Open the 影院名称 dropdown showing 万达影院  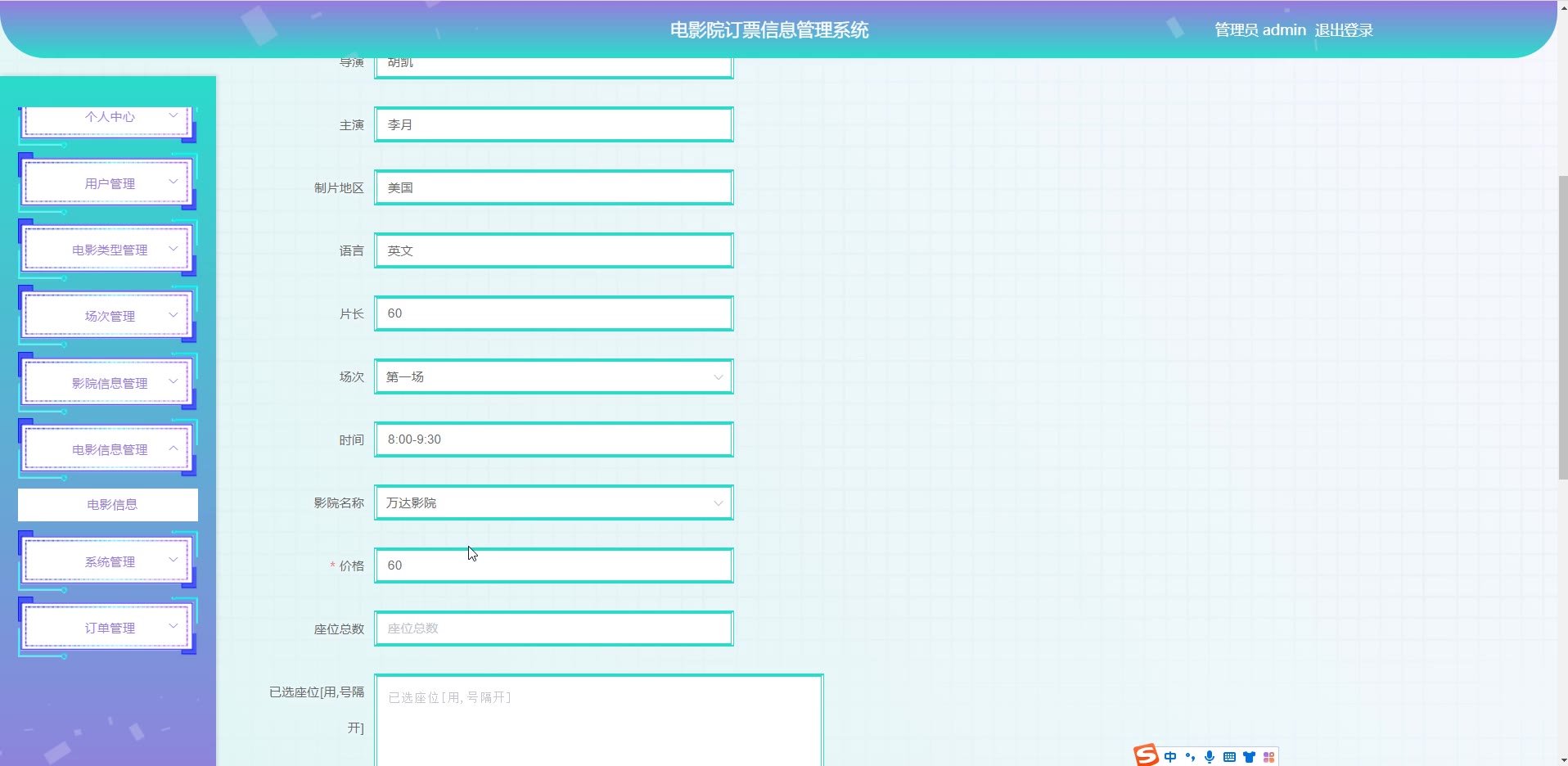[554, 502]
